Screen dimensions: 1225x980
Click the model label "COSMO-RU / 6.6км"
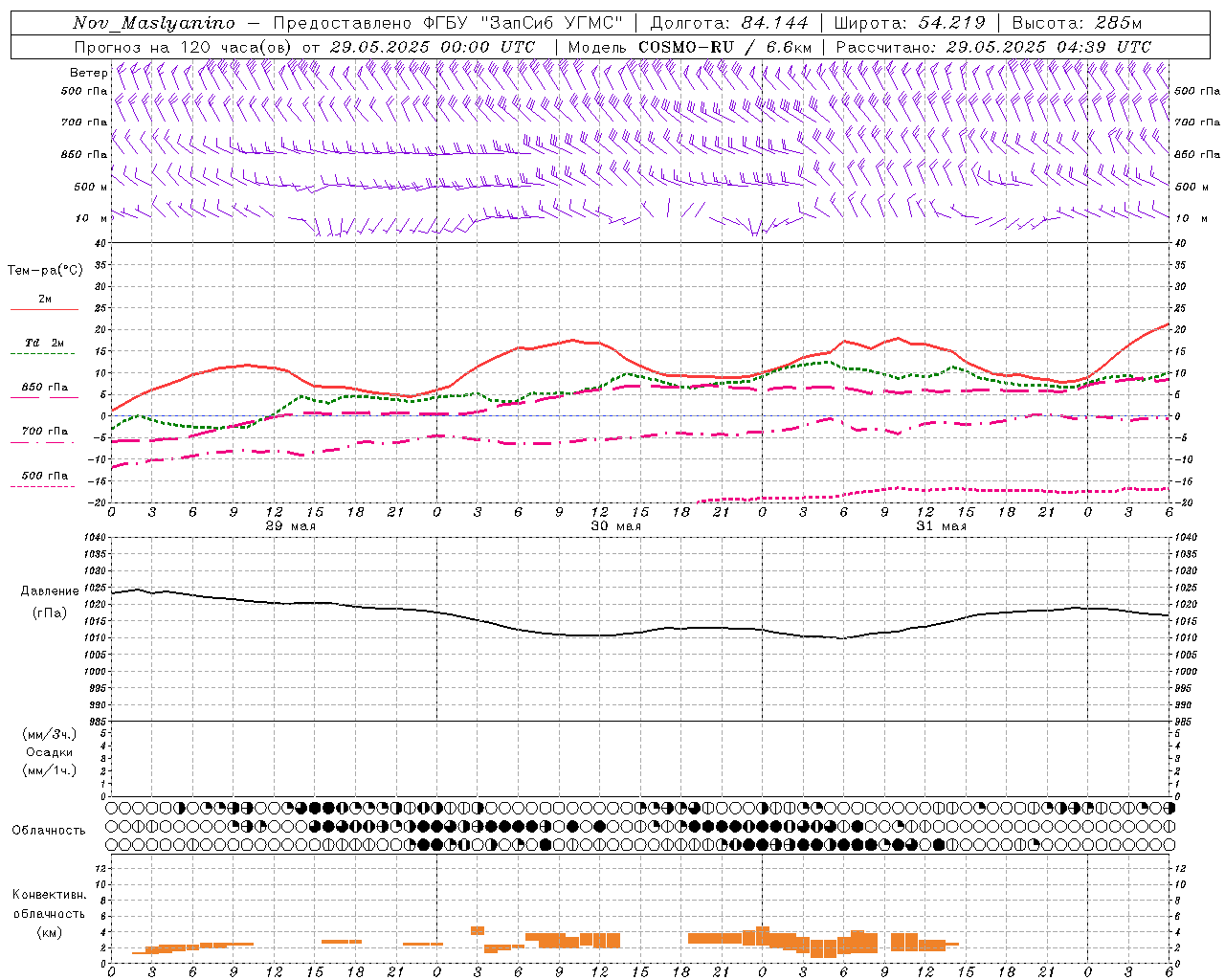coord(725,47)
